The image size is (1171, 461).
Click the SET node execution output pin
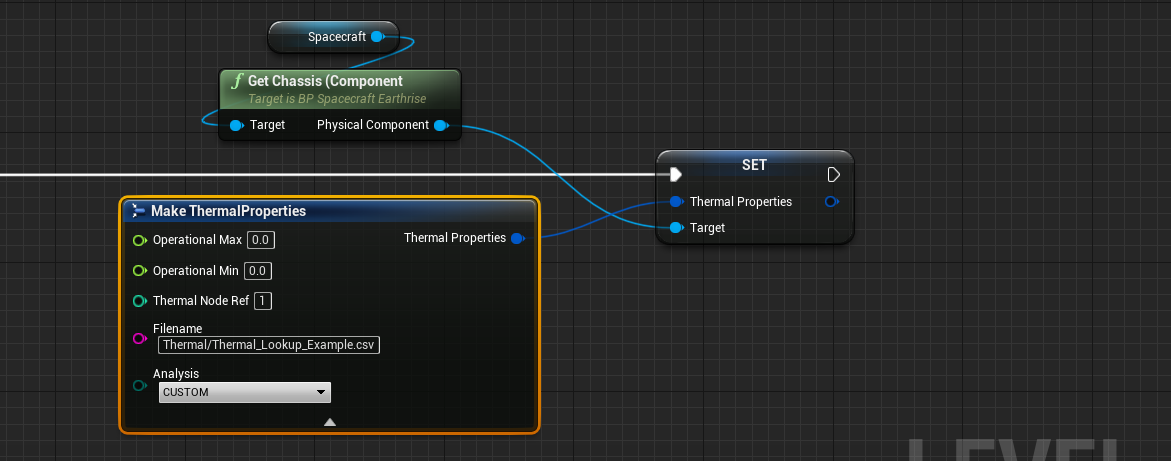click(x=834, y=175)
